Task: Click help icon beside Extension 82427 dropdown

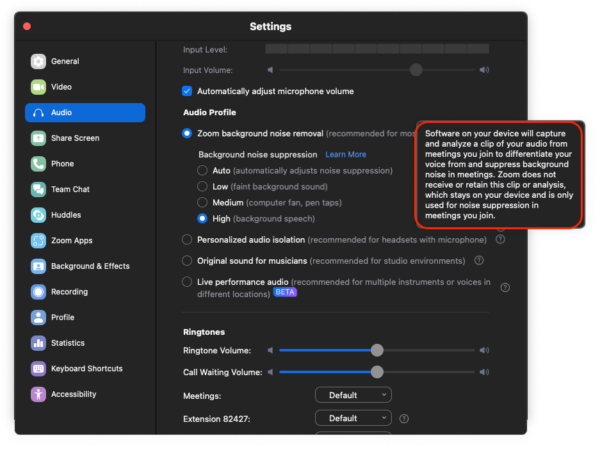Action: [404, 418]
